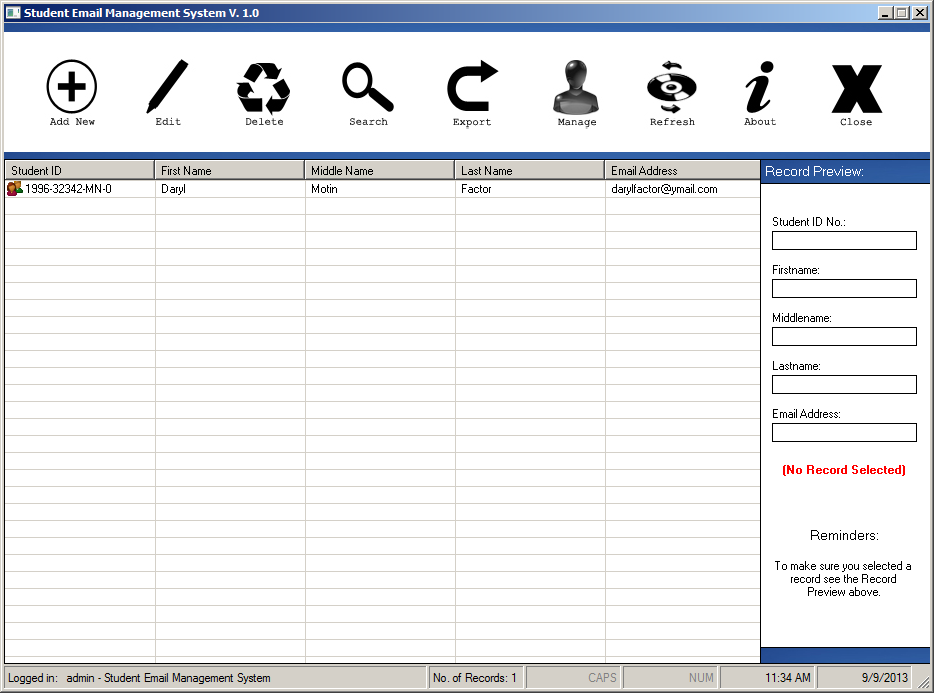
Task: Sort by Last Name column header
Action: [530, 170]
